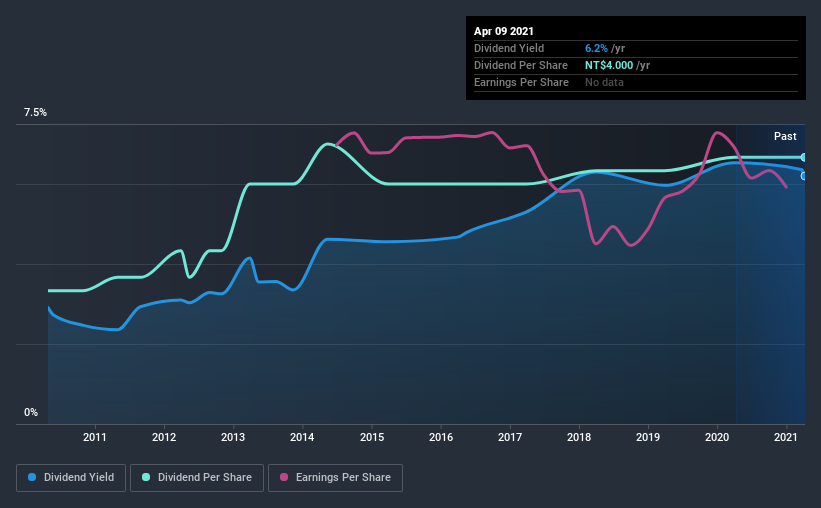Click the teal endpoint marker of Dividend Per Share line

pyautogui.click(x=804, y=157)
